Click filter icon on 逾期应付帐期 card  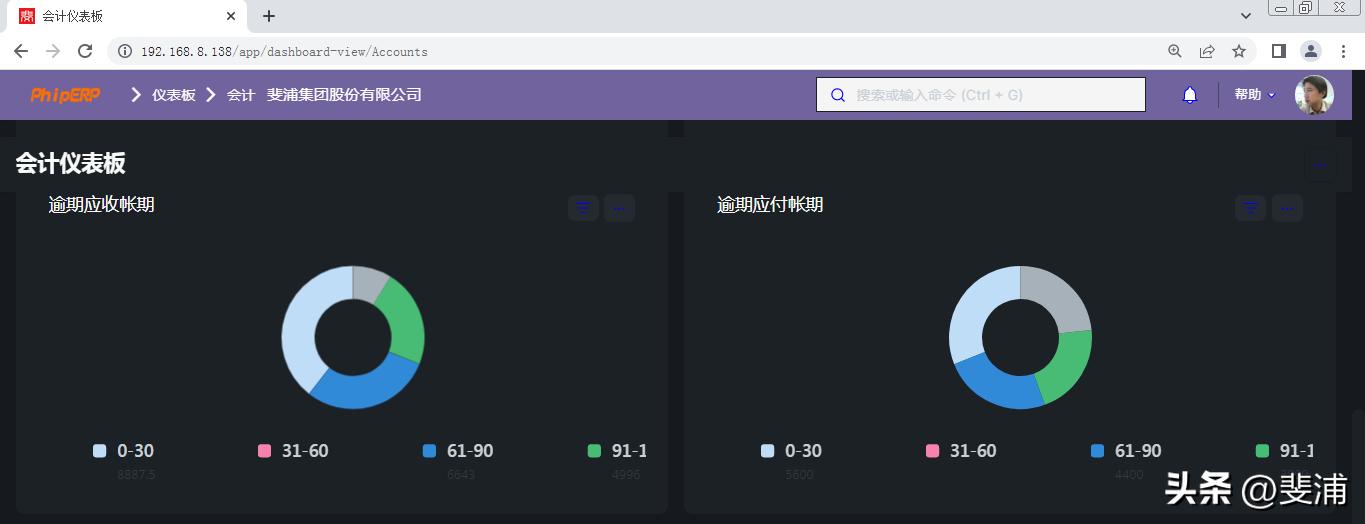point(1251,208)
